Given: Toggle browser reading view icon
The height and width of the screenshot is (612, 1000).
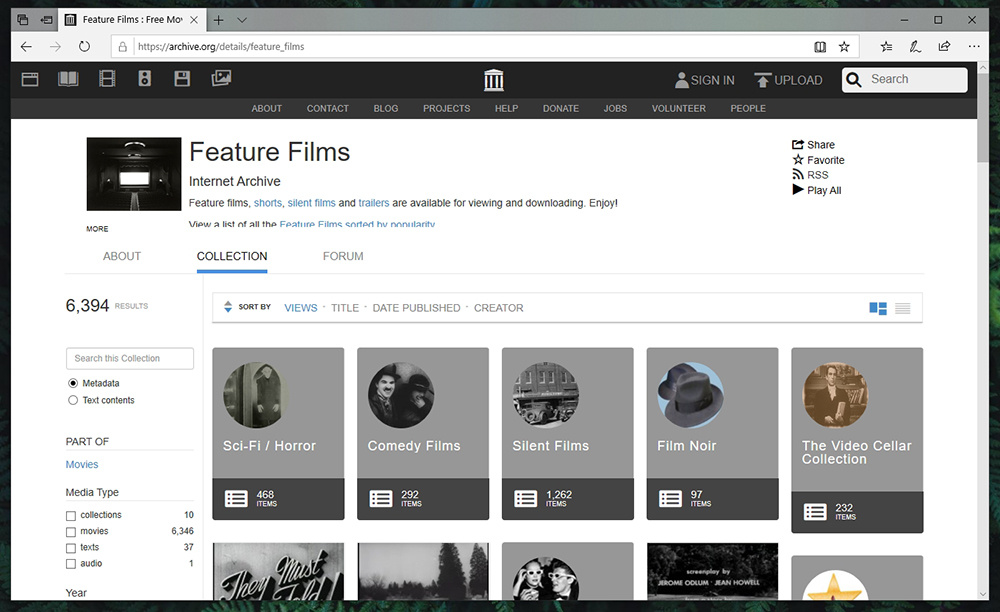Looking at the screenshot, I should pos(820,47).
